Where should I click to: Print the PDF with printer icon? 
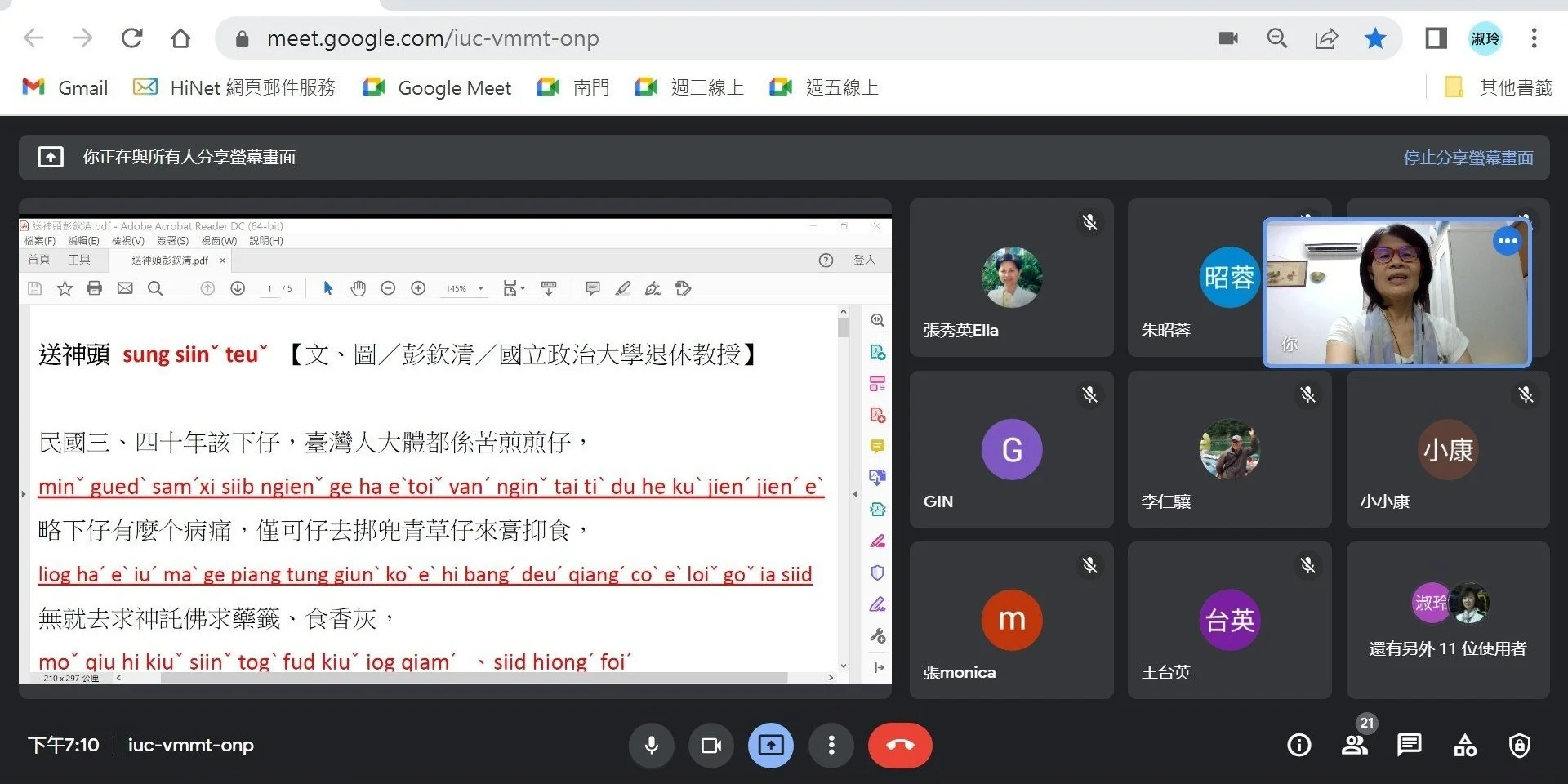click(x=95, y=288)
